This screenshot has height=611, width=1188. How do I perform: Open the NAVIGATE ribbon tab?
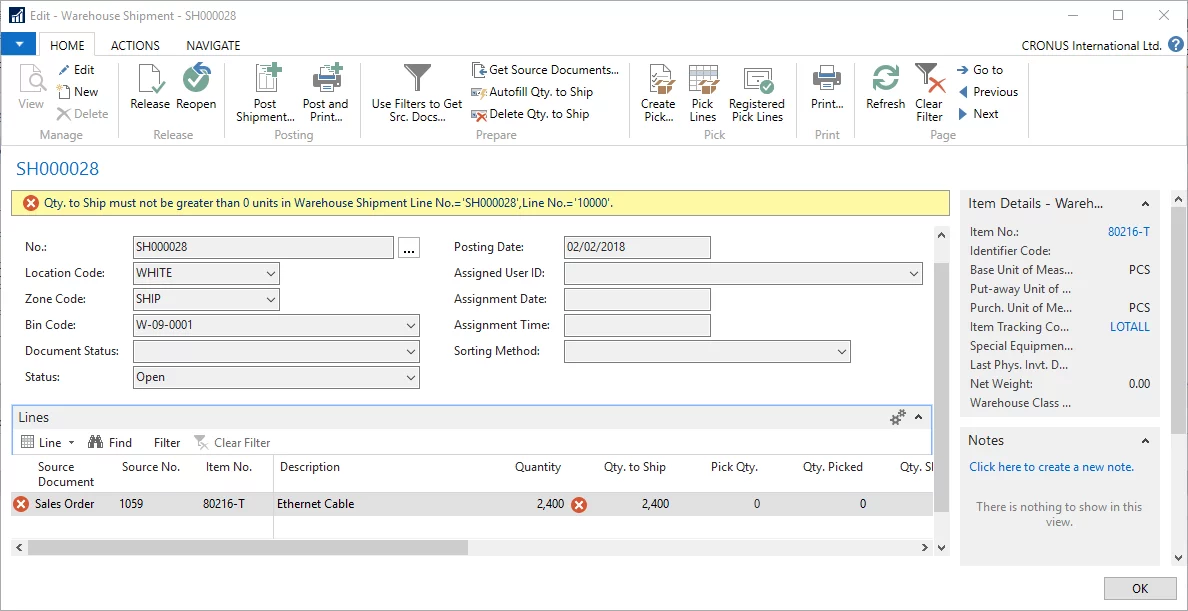point(213,45)
